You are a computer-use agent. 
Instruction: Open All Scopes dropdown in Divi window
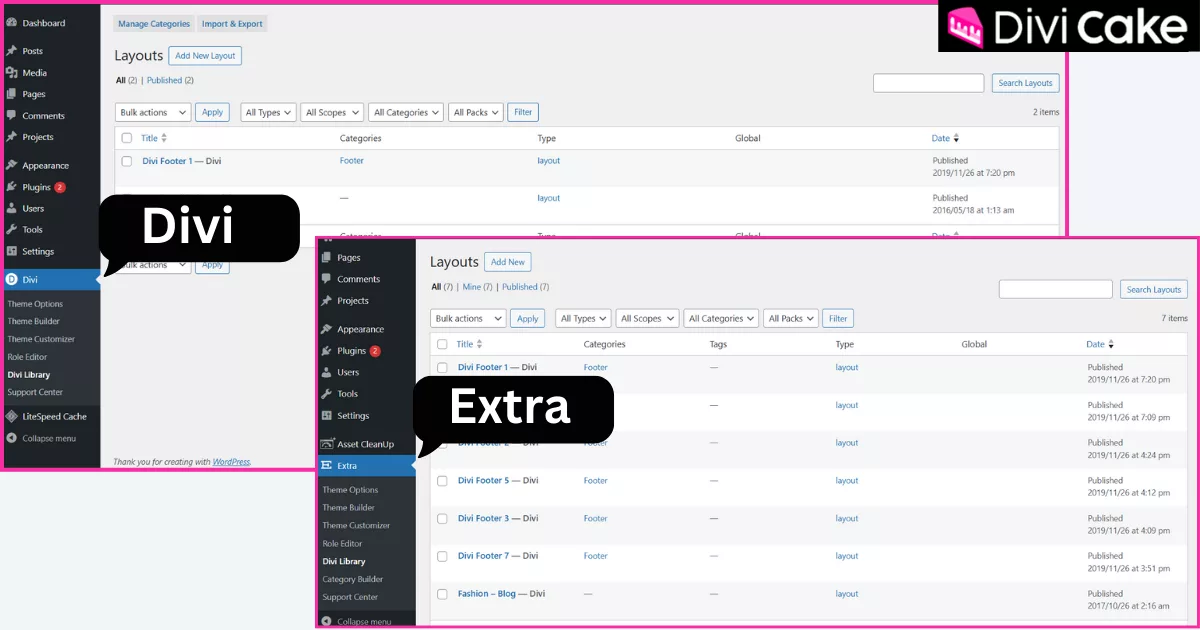[332, 113]
